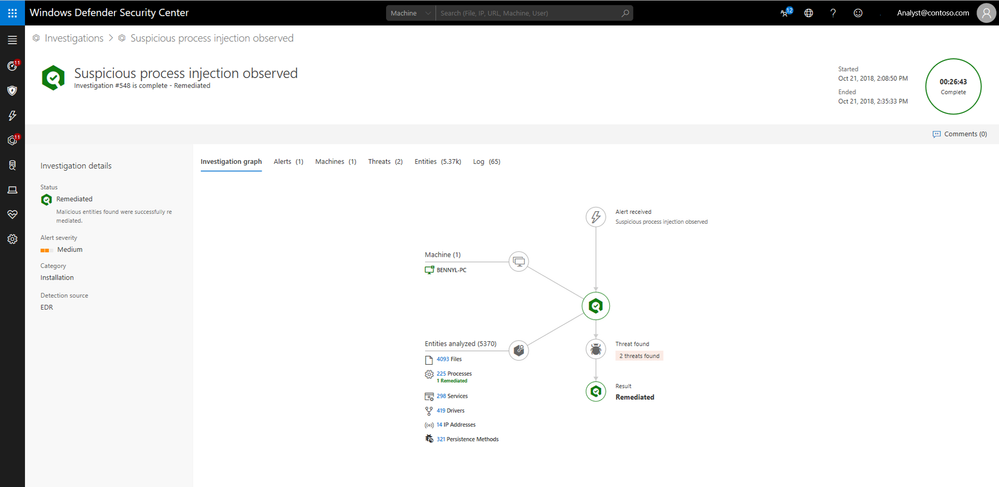This screenshot has height=487, width=999.
Task: Click the 1 Remediated processes label
Action: pos(452,381)
